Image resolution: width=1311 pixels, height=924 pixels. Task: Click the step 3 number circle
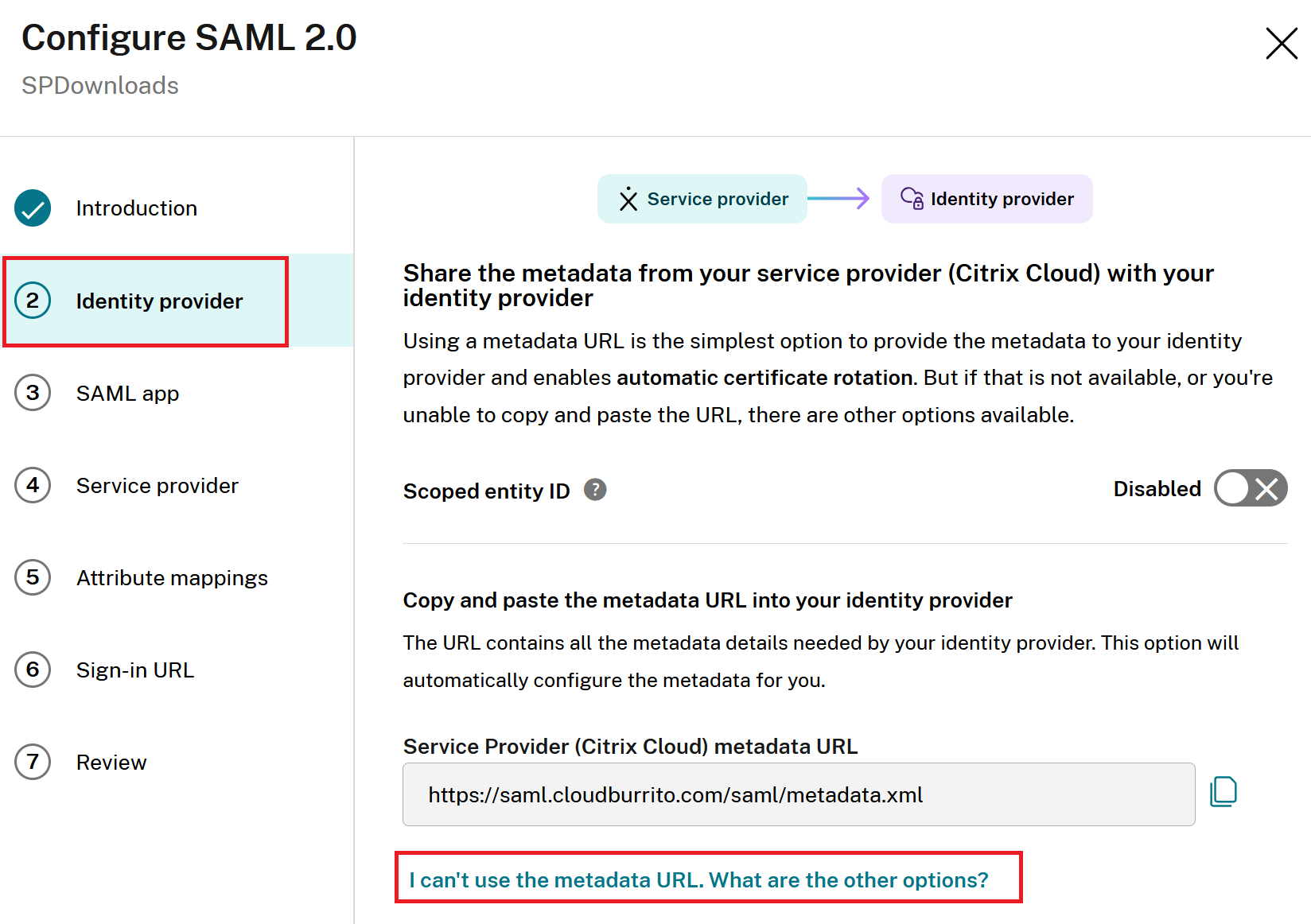pyautogui.click(x=33, y=393)
